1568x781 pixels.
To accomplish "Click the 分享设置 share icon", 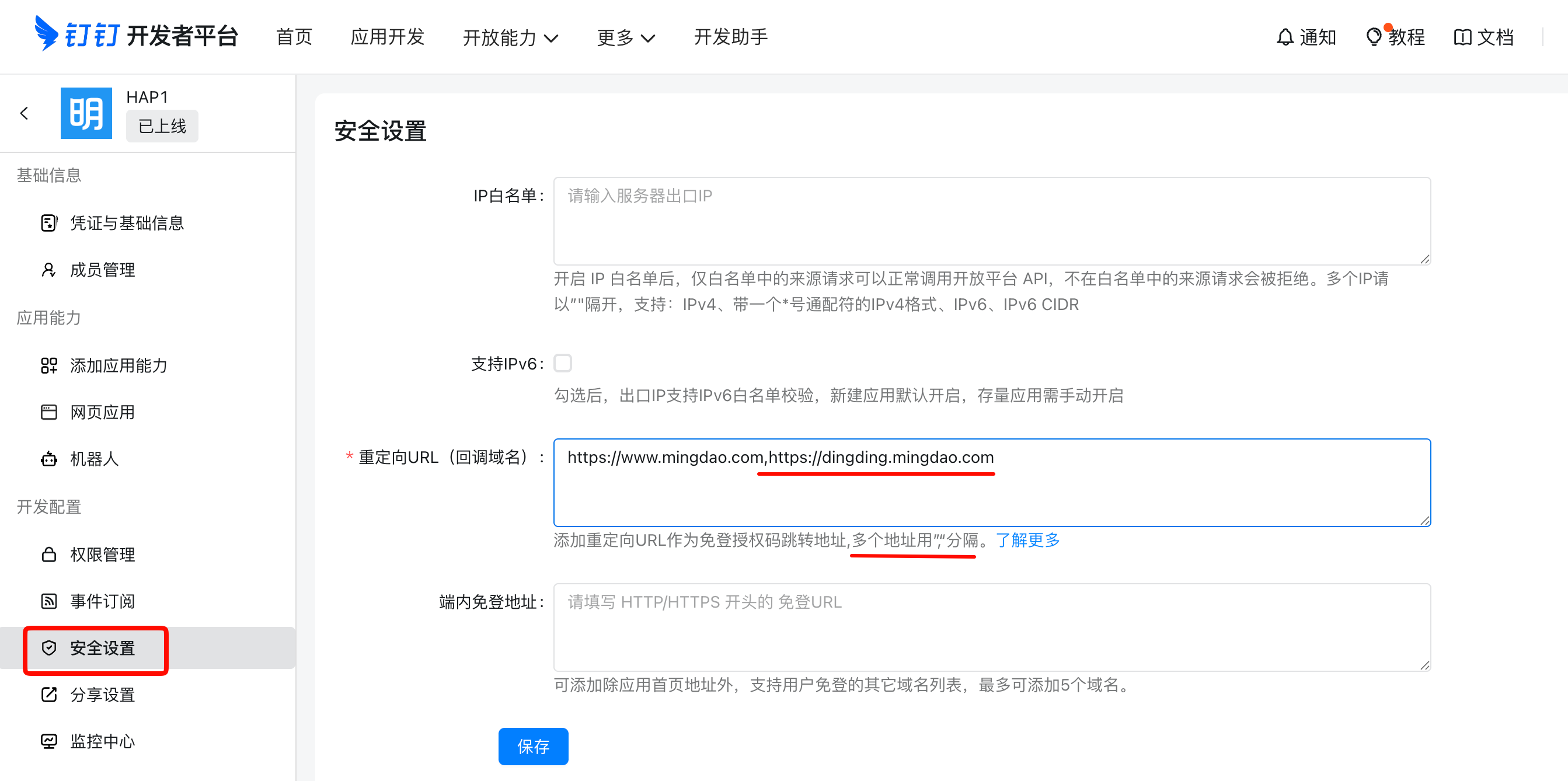I will pyautogui.click(x=48, y=695).
